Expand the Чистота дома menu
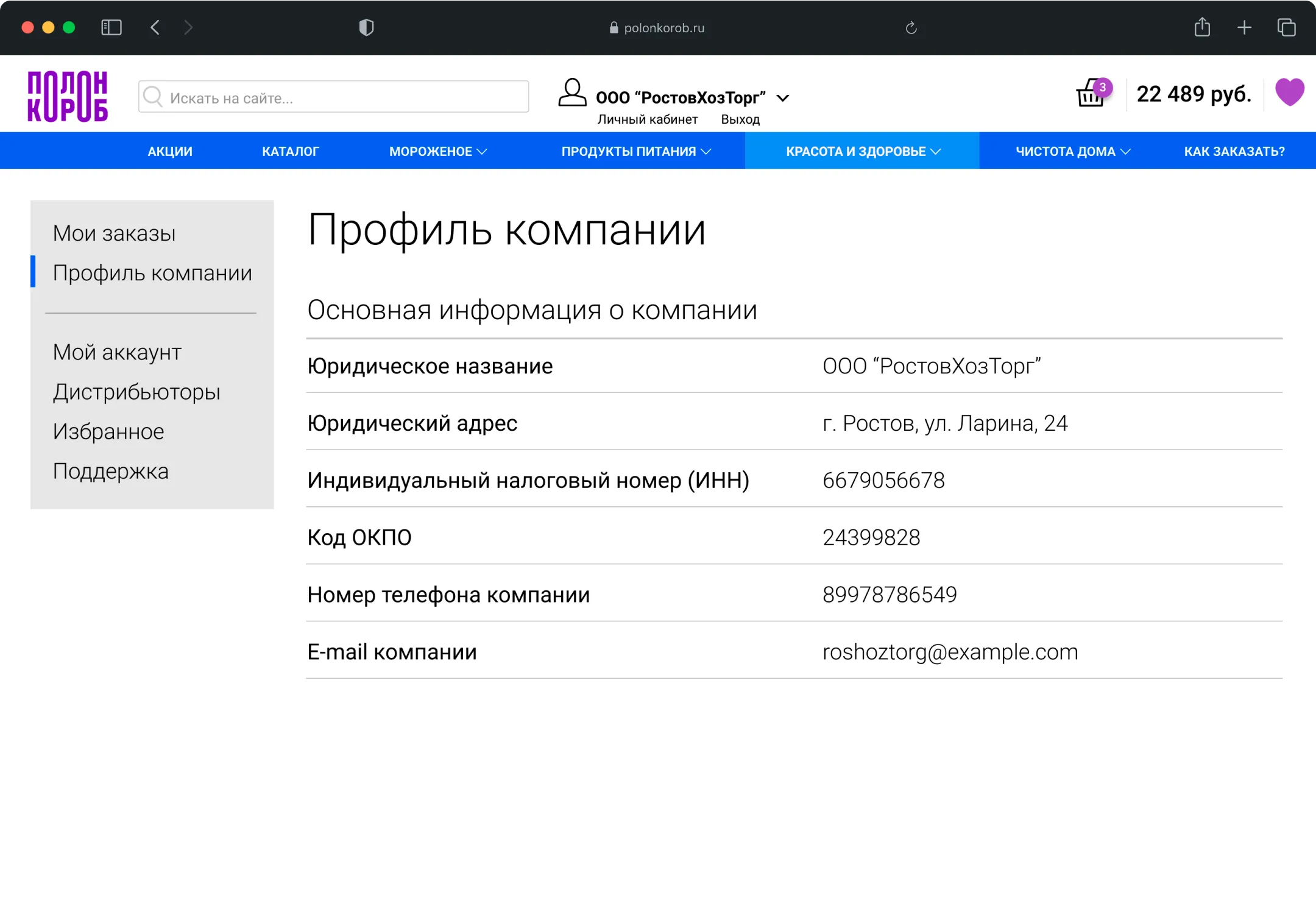Image resolution: width=1316 pixels, height=923 pixels. point(1072,151)
